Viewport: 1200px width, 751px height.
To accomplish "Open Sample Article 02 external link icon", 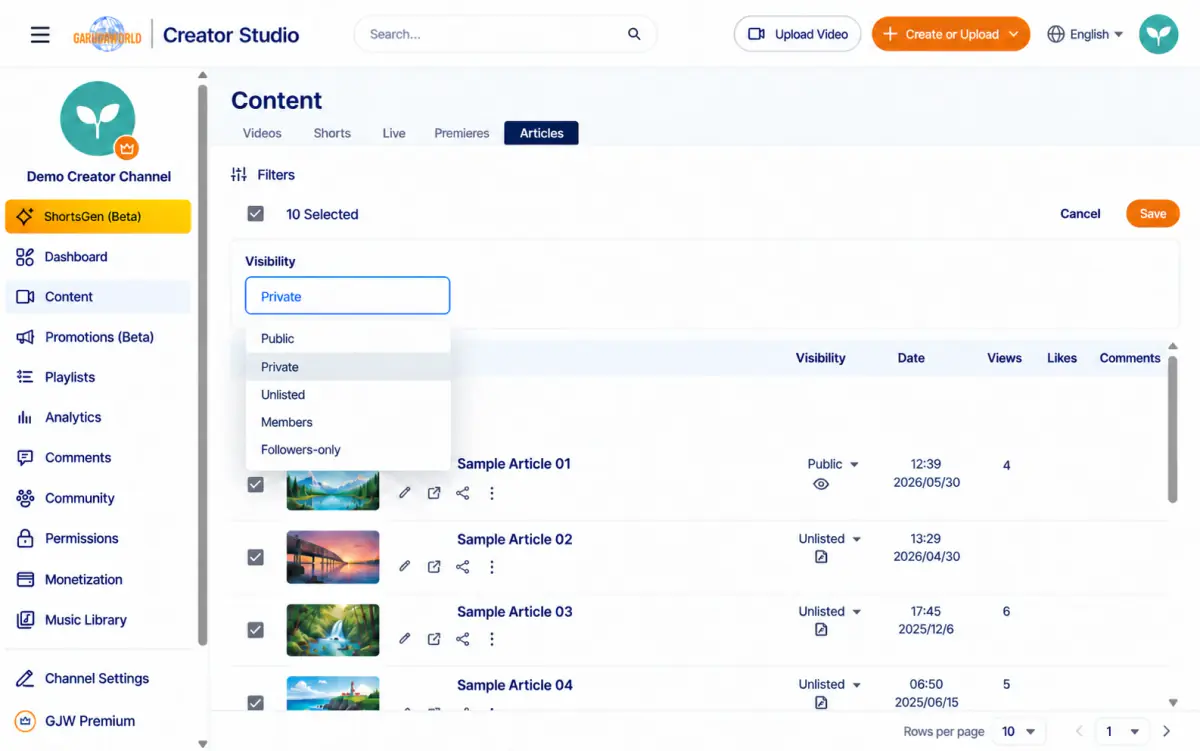I will pos(434,566).
